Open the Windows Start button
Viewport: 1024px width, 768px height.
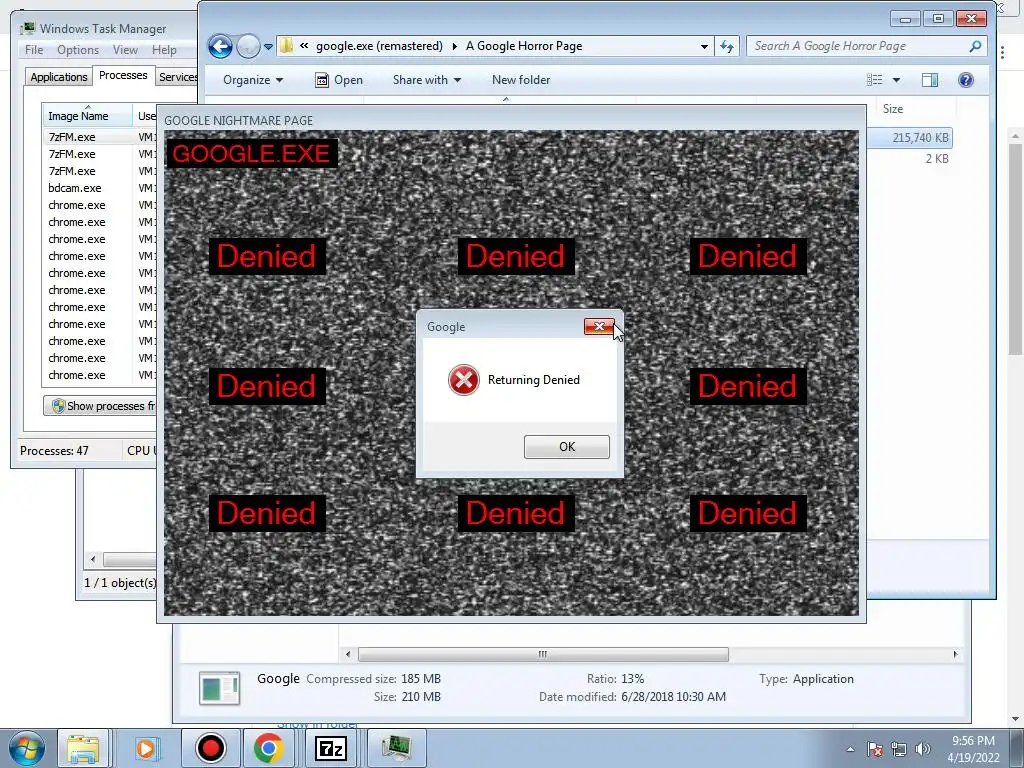coord(26,748)
